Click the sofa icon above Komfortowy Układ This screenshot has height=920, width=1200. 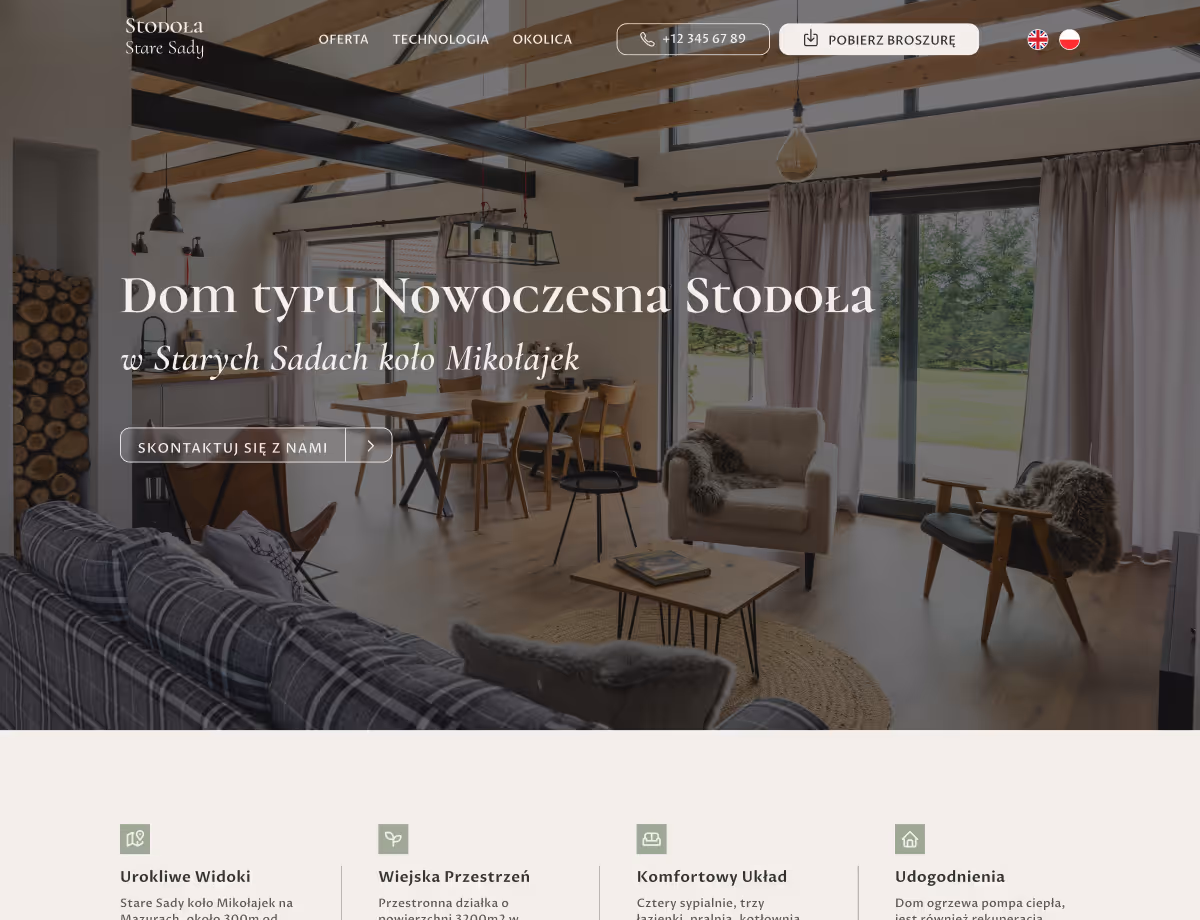pyautogui.click(x=652, y=839)
